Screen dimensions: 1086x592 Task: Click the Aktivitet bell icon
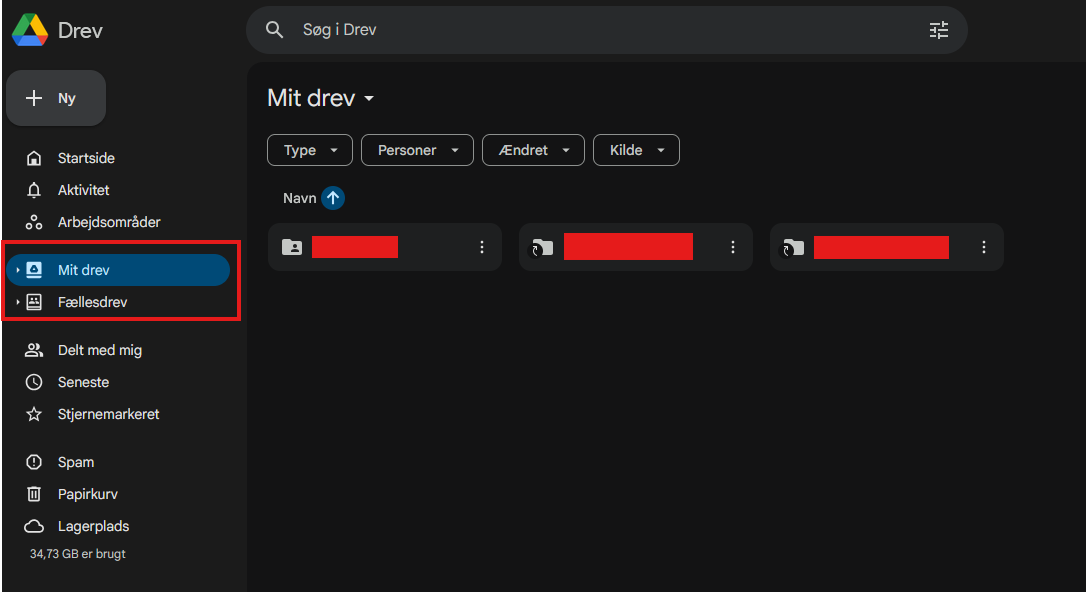[x=33, y=190]
